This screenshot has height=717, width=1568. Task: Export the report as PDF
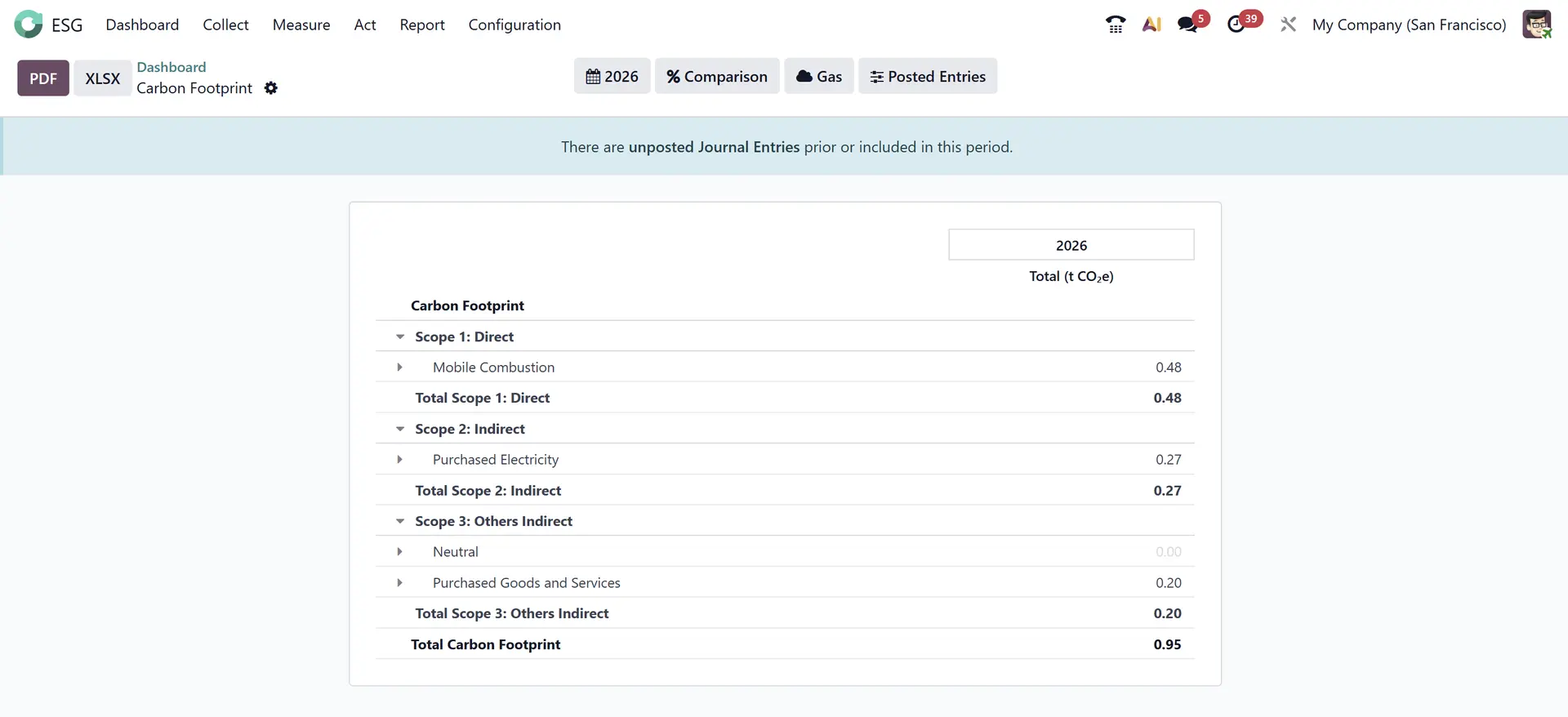(43, 78)
